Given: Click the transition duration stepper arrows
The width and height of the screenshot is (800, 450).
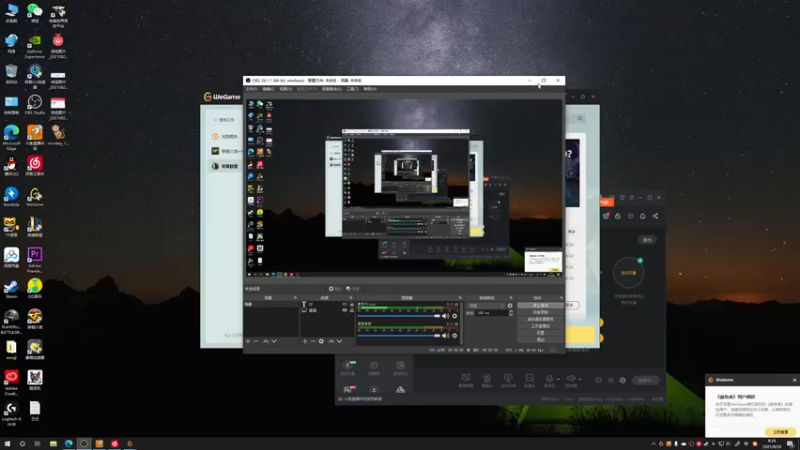Looking at the screenshot, I should pos(511,313).
